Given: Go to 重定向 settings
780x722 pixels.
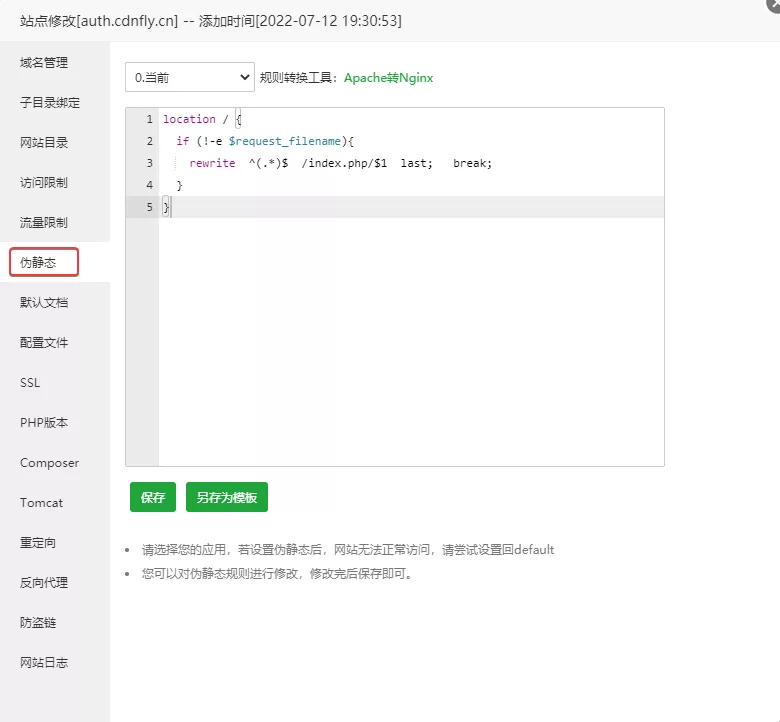Looking at the screenshot, I should click(x=38, y=542).
